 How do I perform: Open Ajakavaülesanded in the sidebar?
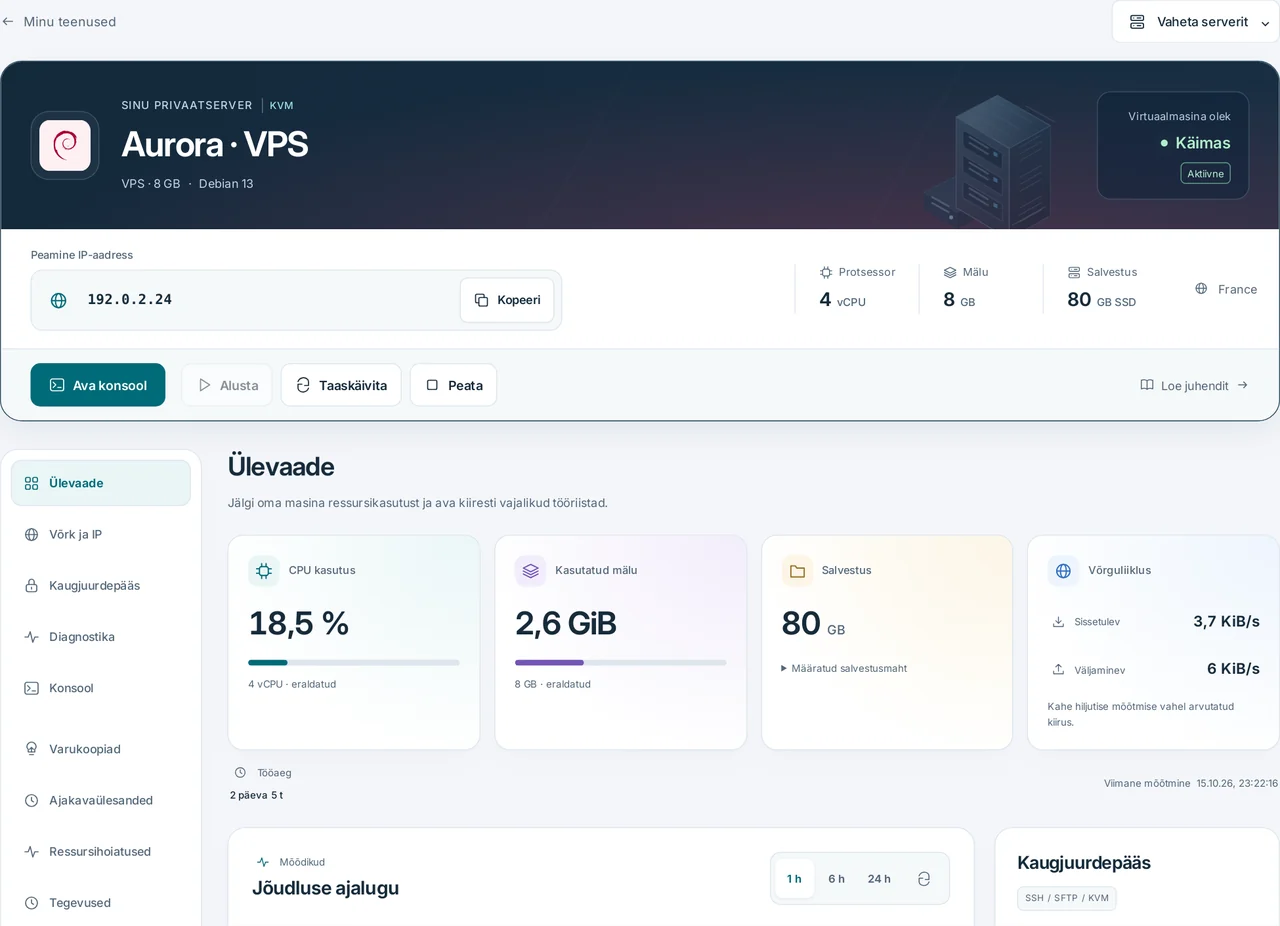coord(101,800)
